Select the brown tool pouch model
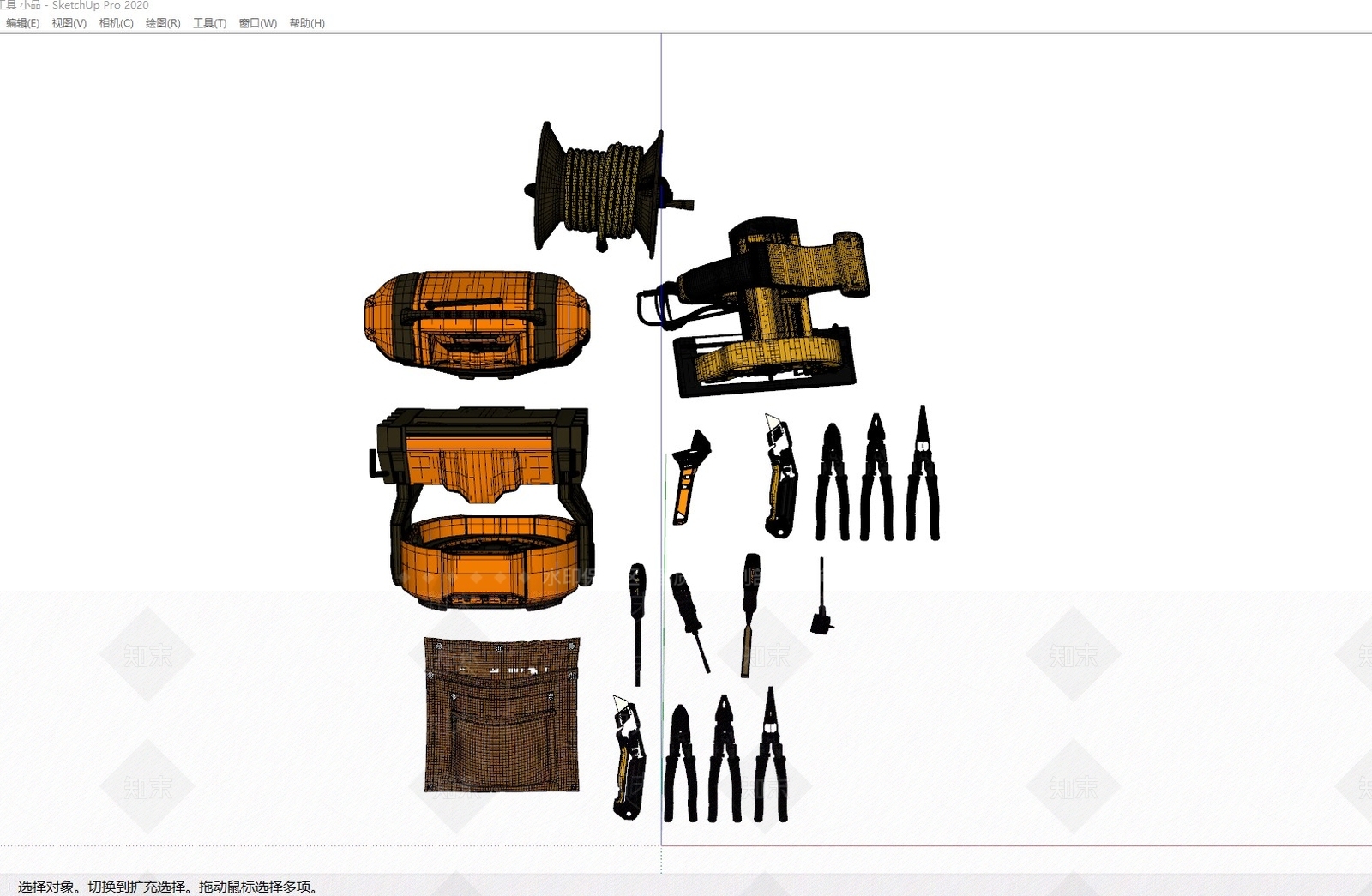Image resolution: width=1372 pixels, height=896 pixels. click(502, 714)
